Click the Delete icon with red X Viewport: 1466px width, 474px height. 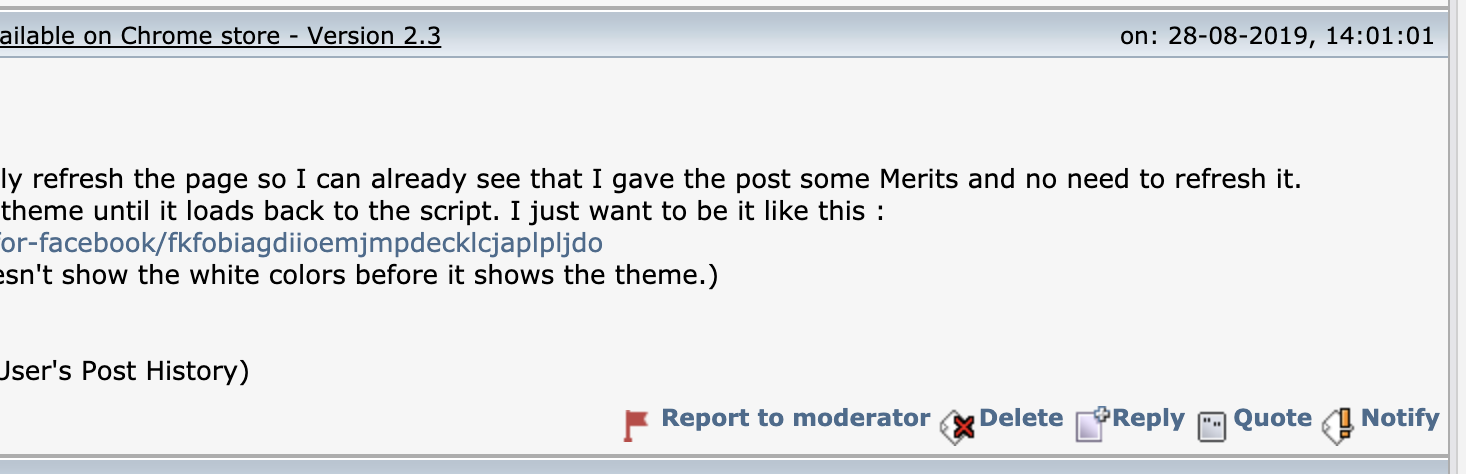tap(958, 426)
